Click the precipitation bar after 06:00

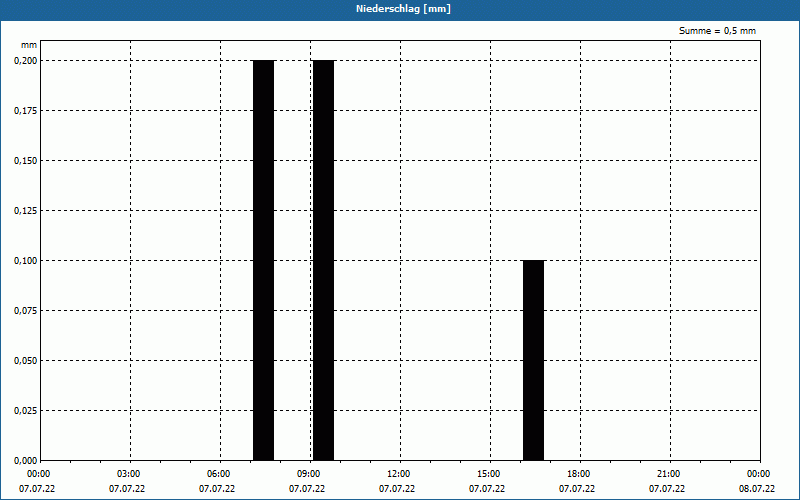263,260
